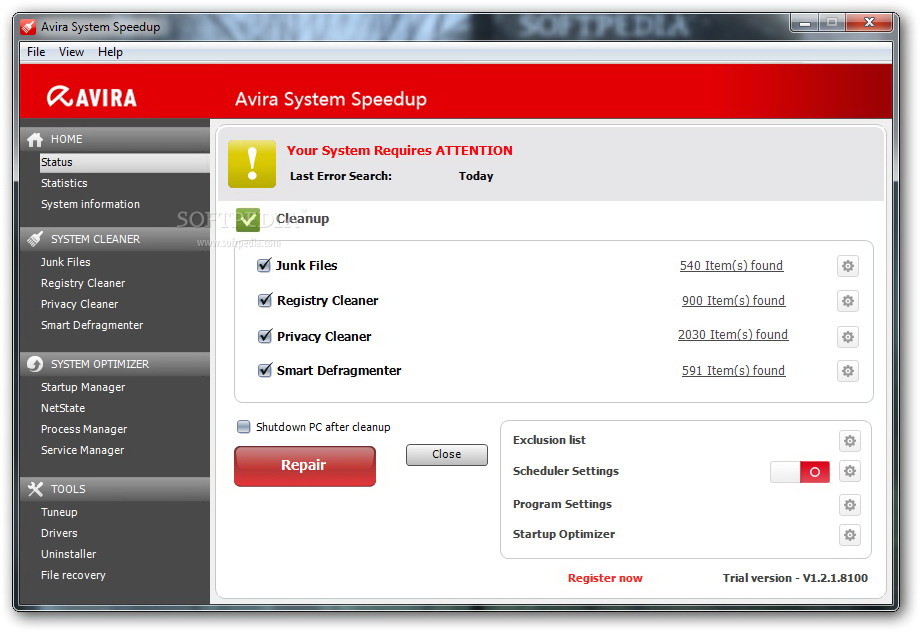Click the Repair button
The height and width of the screenshot is (632, 920).
tap(305, 466)
